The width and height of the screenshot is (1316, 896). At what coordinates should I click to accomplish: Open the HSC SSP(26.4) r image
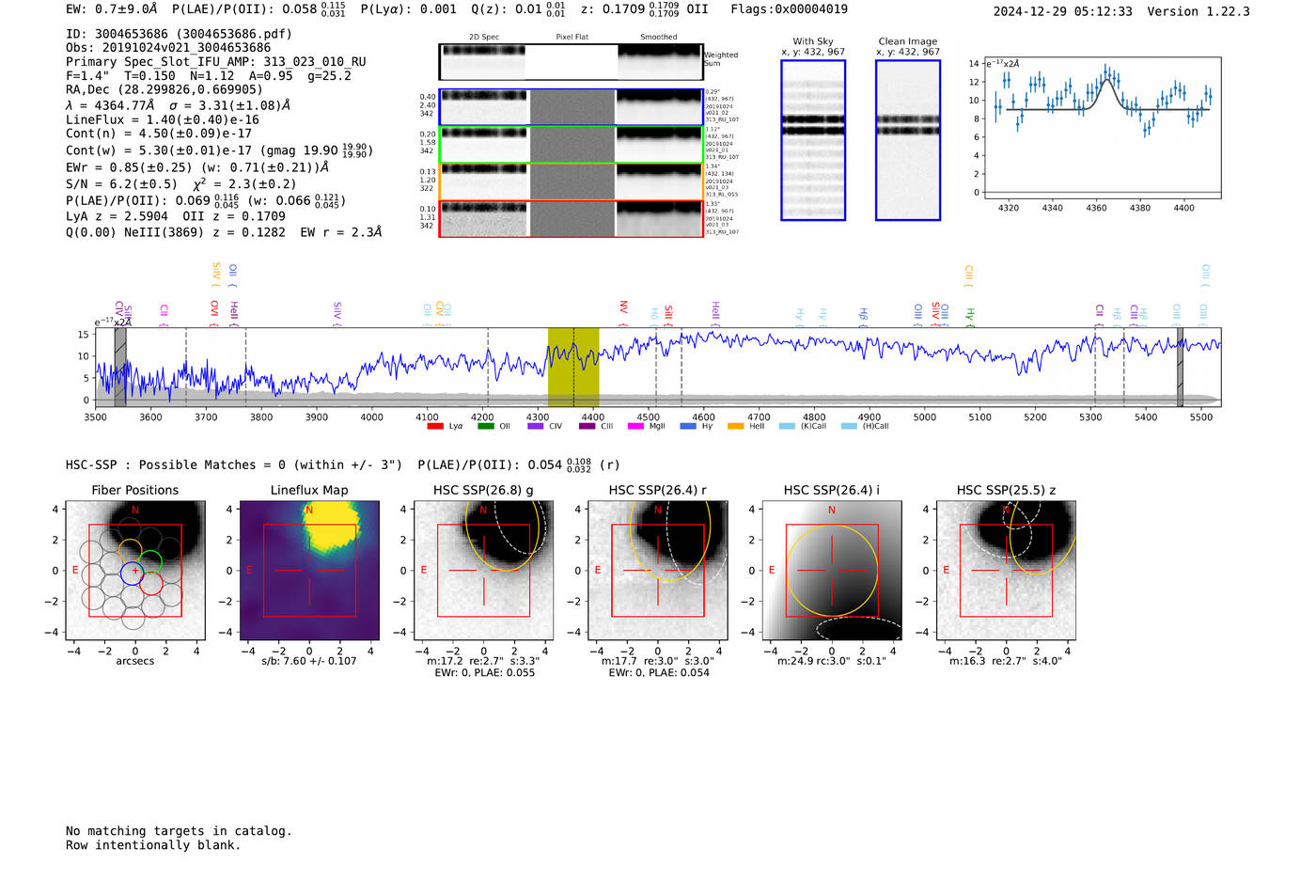[x=658, y=571]
